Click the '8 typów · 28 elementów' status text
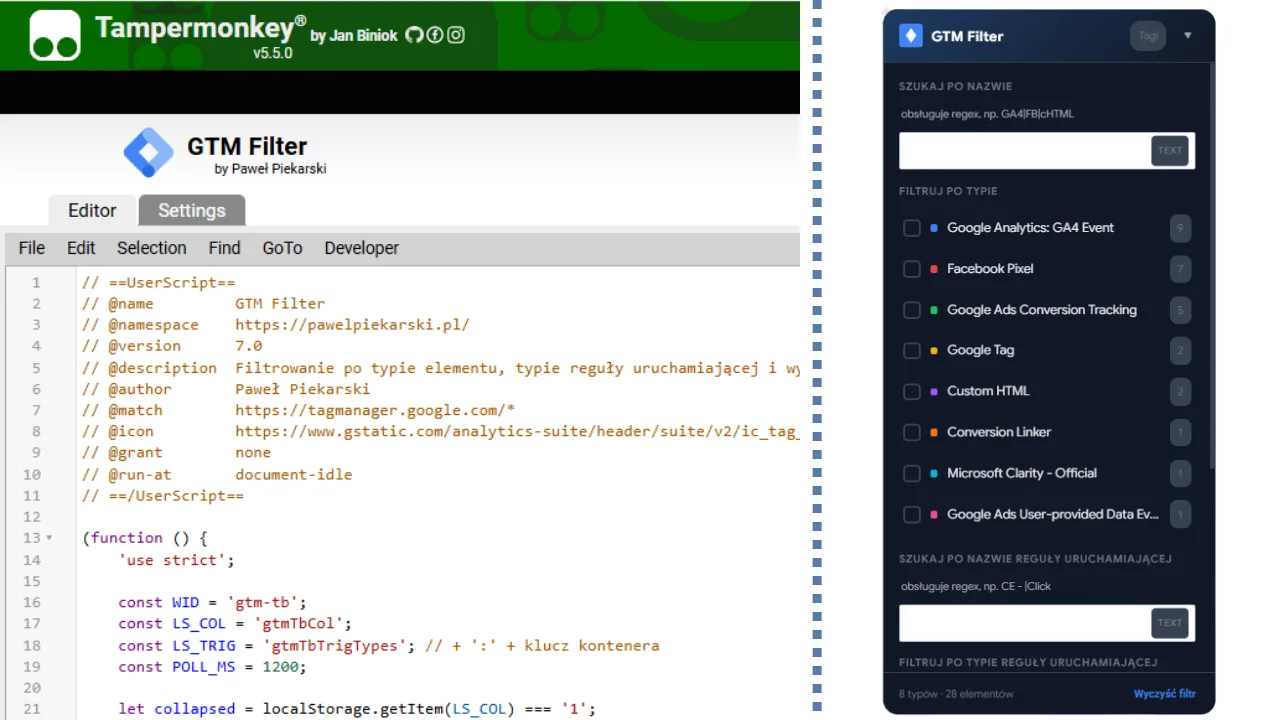Image resolution: width=1280 pixels, height=720 pixels. pyautogui.click(x=956, y=694)
